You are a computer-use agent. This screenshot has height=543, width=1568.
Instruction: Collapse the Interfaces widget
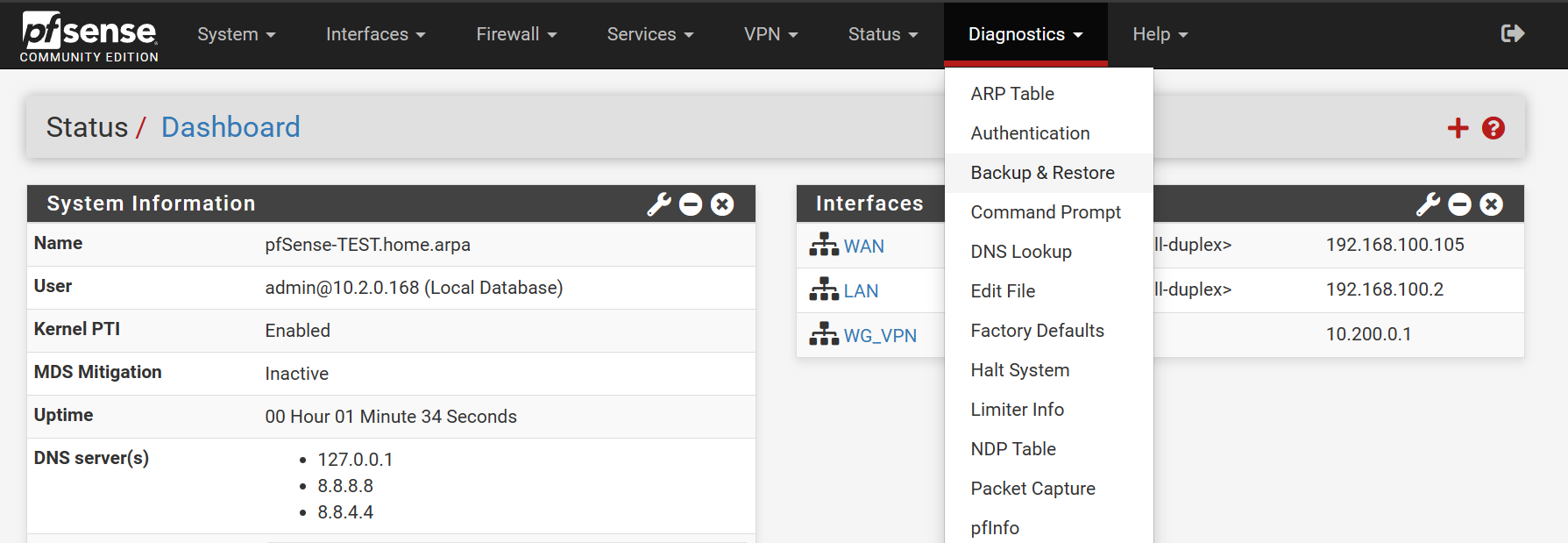(x=1459, y=204)
